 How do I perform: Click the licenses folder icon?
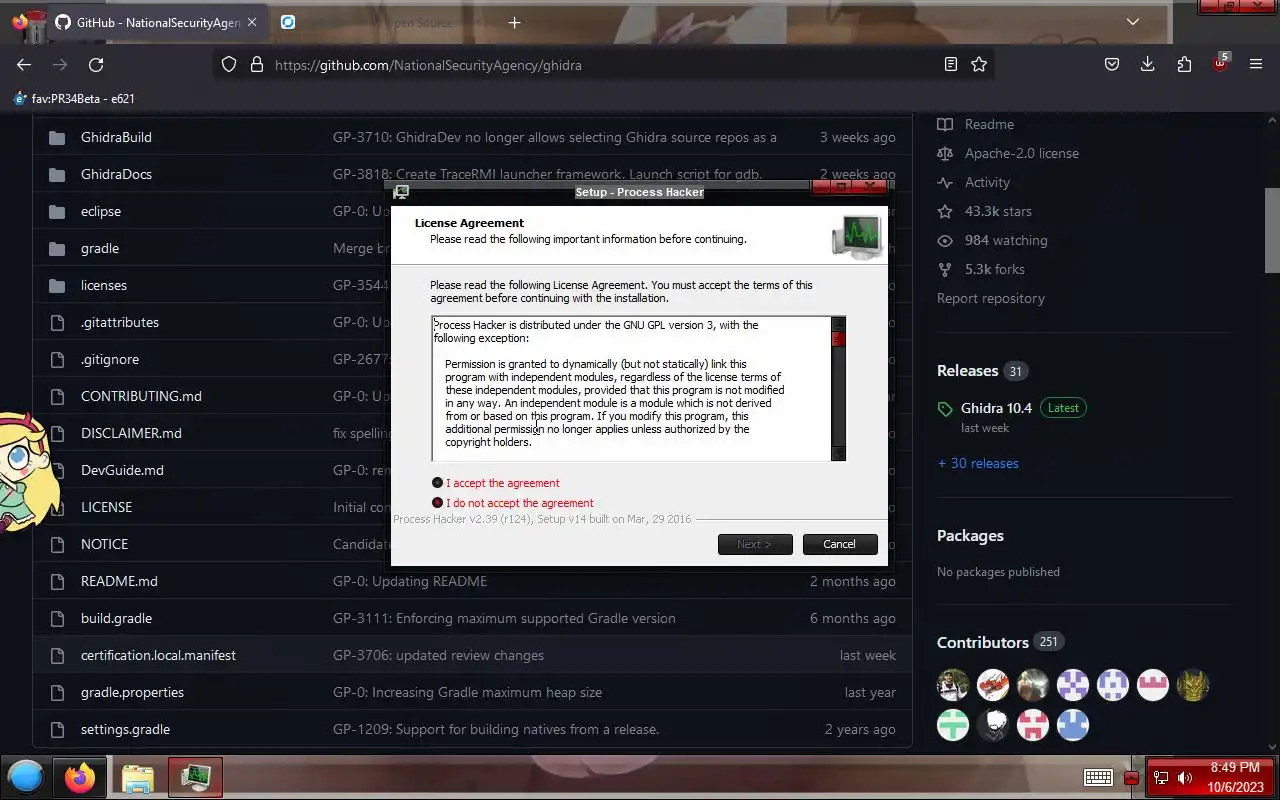tap(57, 285)
